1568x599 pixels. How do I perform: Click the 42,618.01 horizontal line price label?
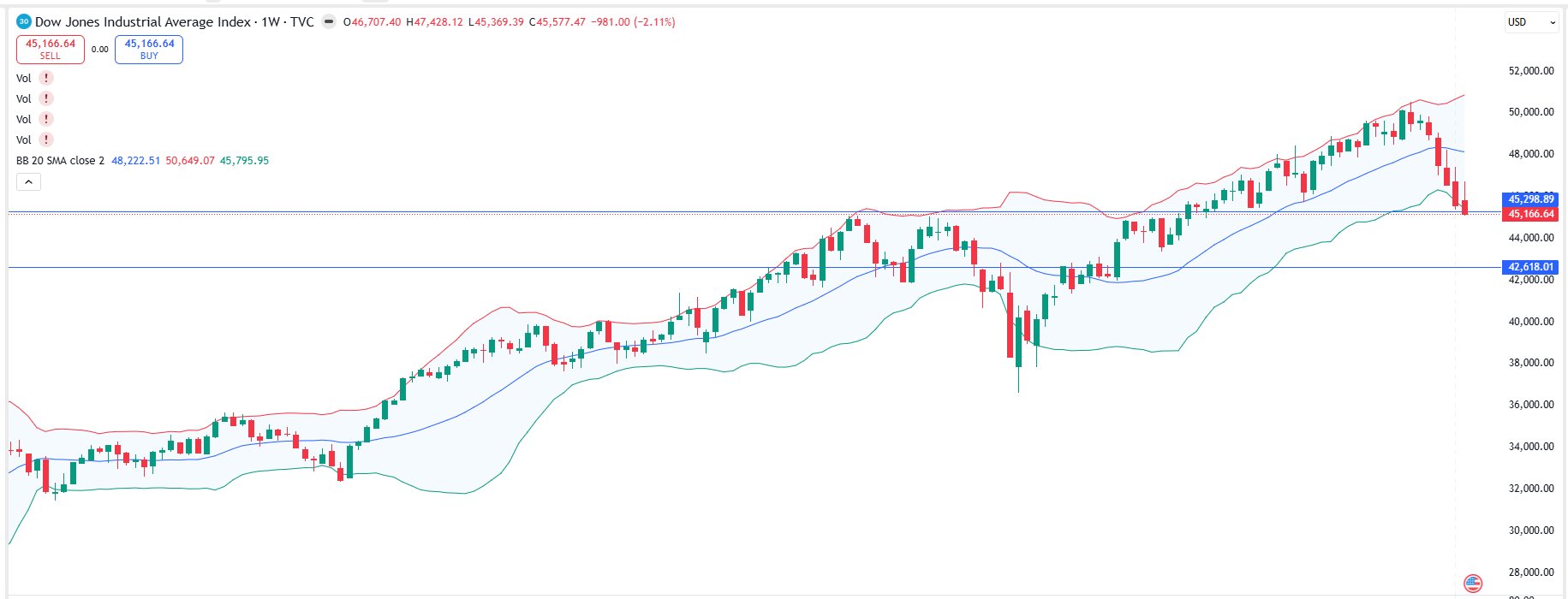(1530, 267)
